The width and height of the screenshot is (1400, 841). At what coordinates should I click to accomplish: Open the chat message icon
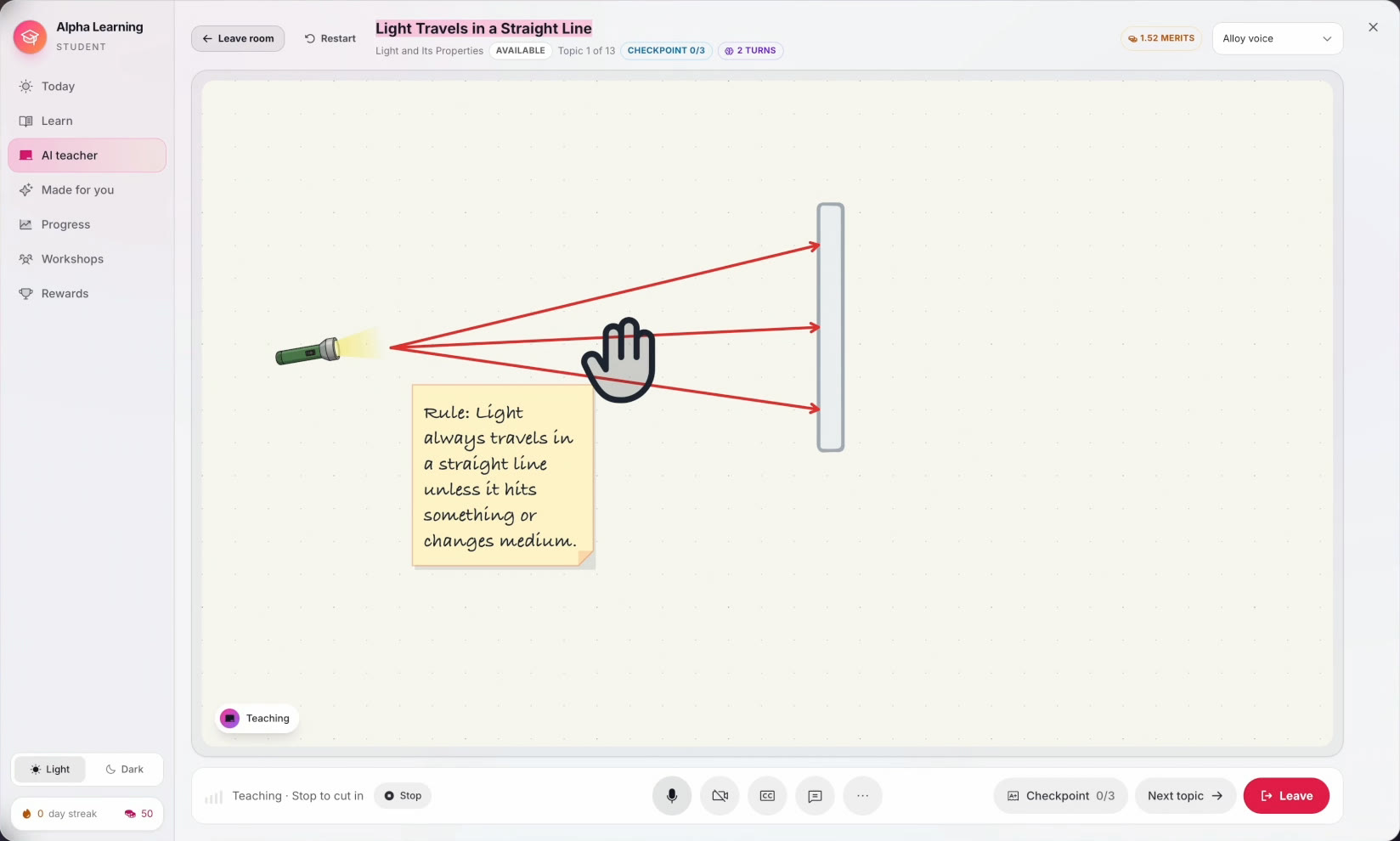(815, 796)
